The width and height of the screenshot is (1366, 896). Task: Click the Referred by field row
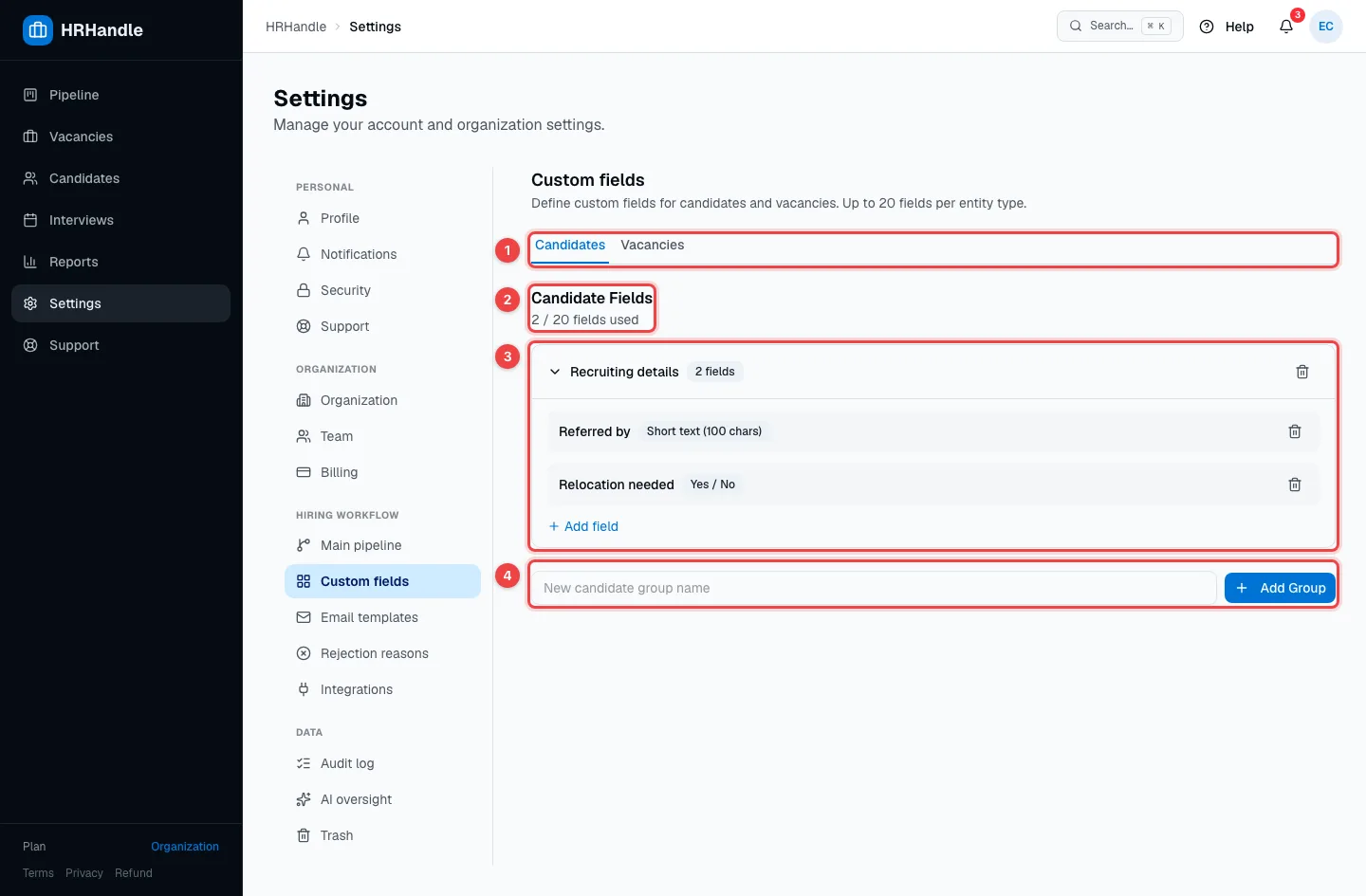pos(933,431)
